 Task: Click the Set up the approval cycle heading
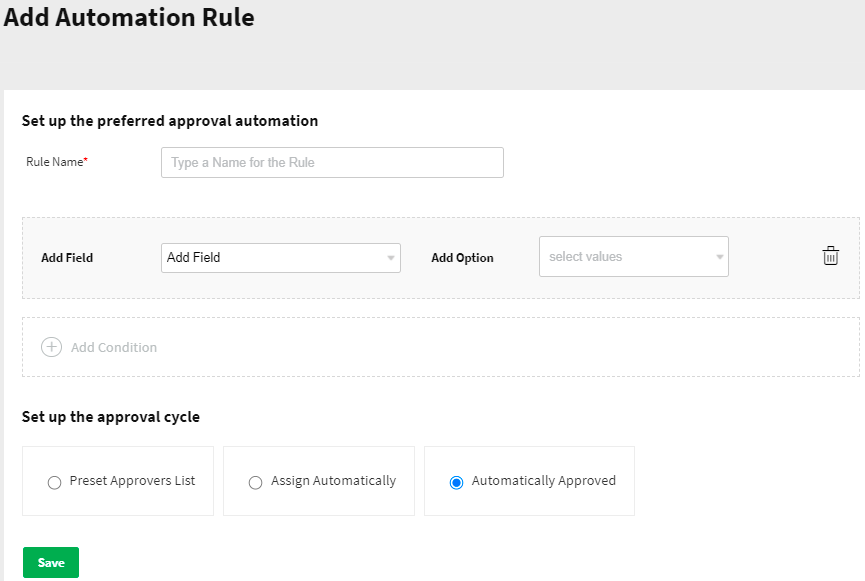click(111, 417)
